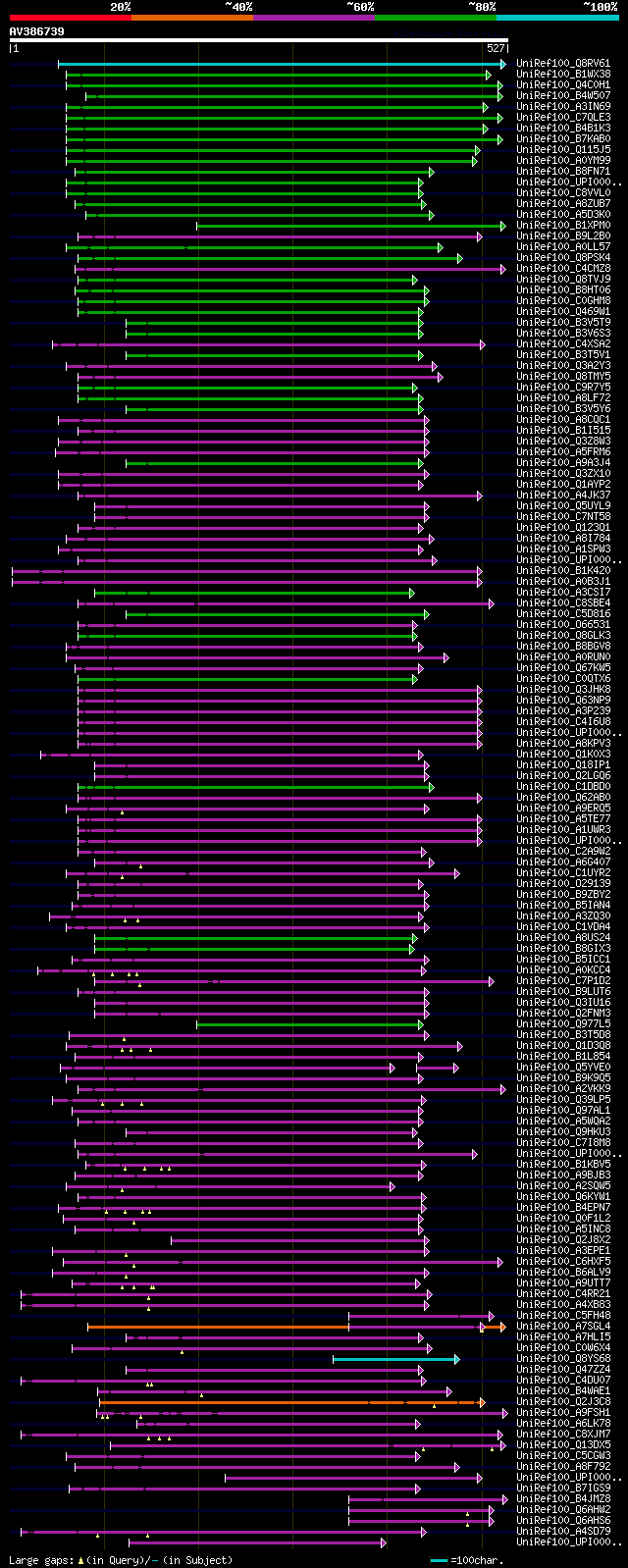Viewport: 628px width, 1568px height.
Task: Click the cyan alignment bar for UniRef100_Q8YS68
Action: click(395, 1359)
